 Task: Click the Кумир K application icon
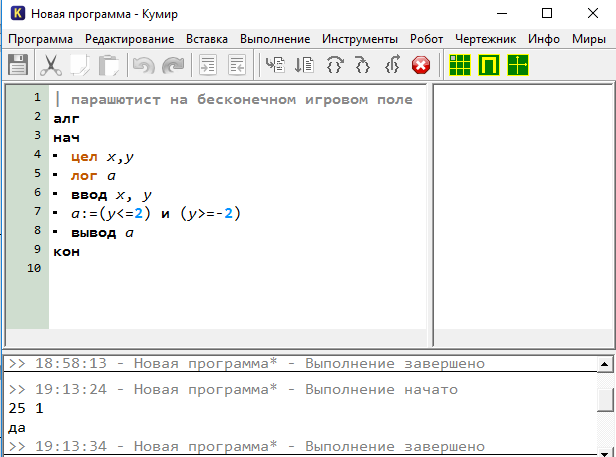pyautogui.click(x=18, y=13)
